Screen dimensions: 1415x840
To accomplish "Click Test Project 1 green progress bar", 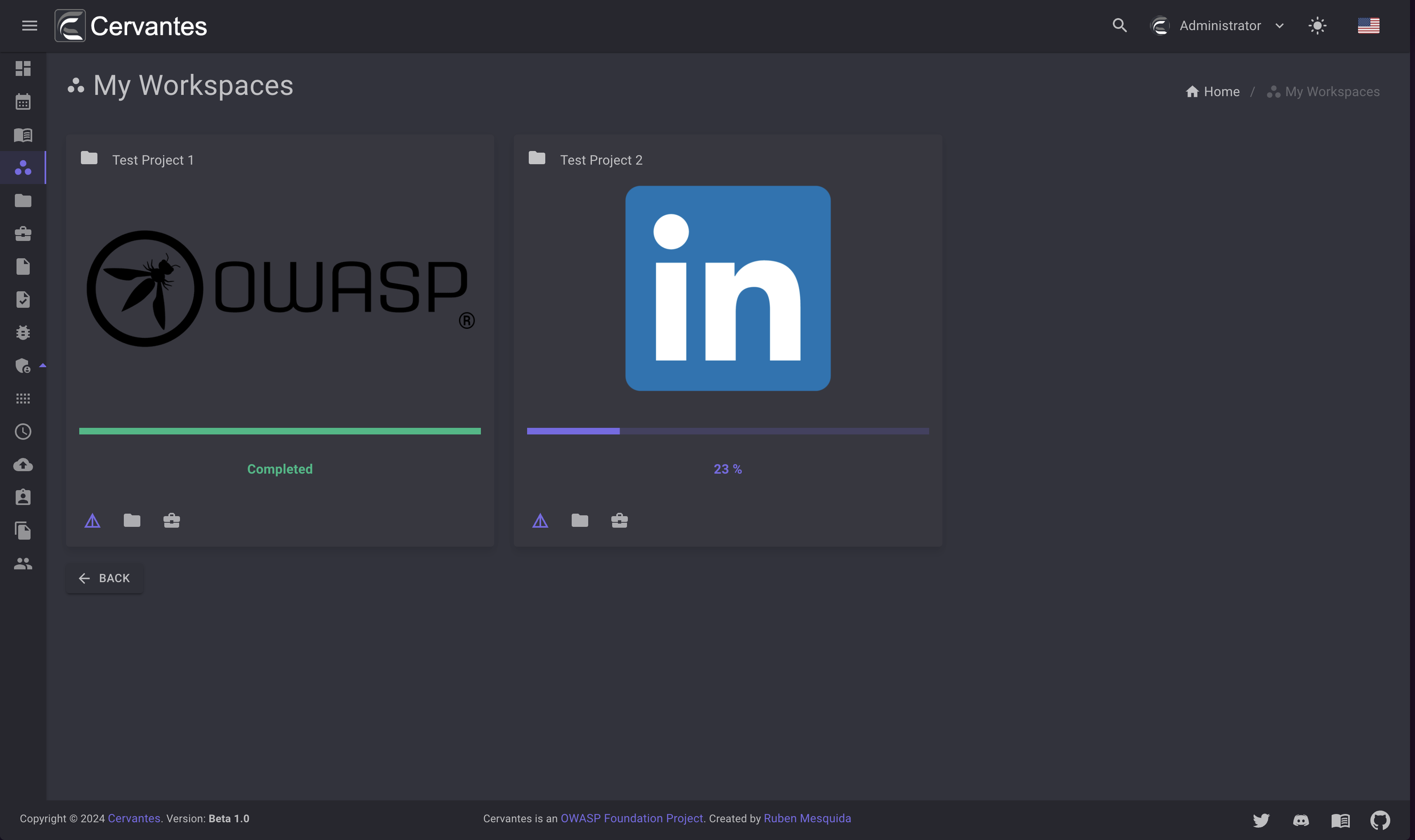I will pyautogui.click(x=280, y=431).
